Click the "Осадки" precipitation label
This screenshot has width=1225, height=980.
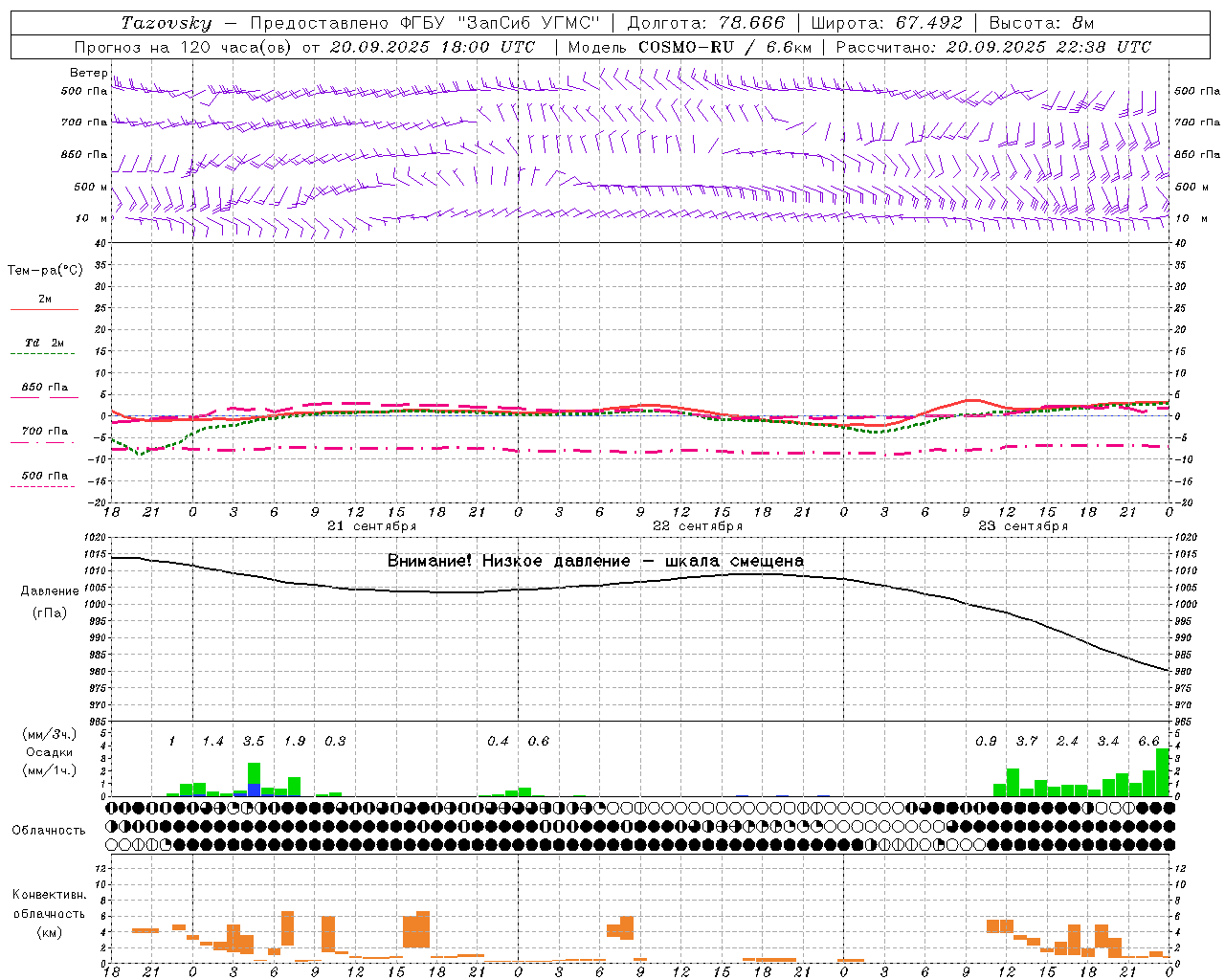tap(49, 752)
